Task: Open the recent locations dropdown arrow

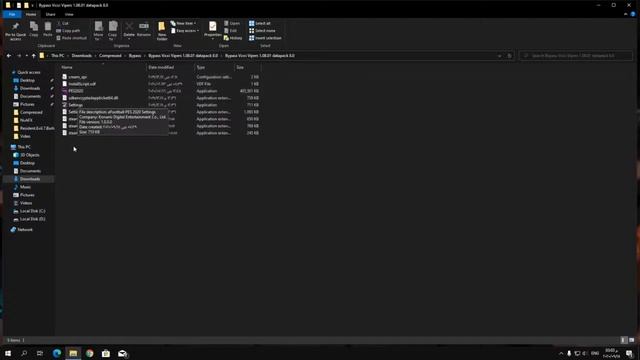Action: pyautogui.click(x=27, y=56)
